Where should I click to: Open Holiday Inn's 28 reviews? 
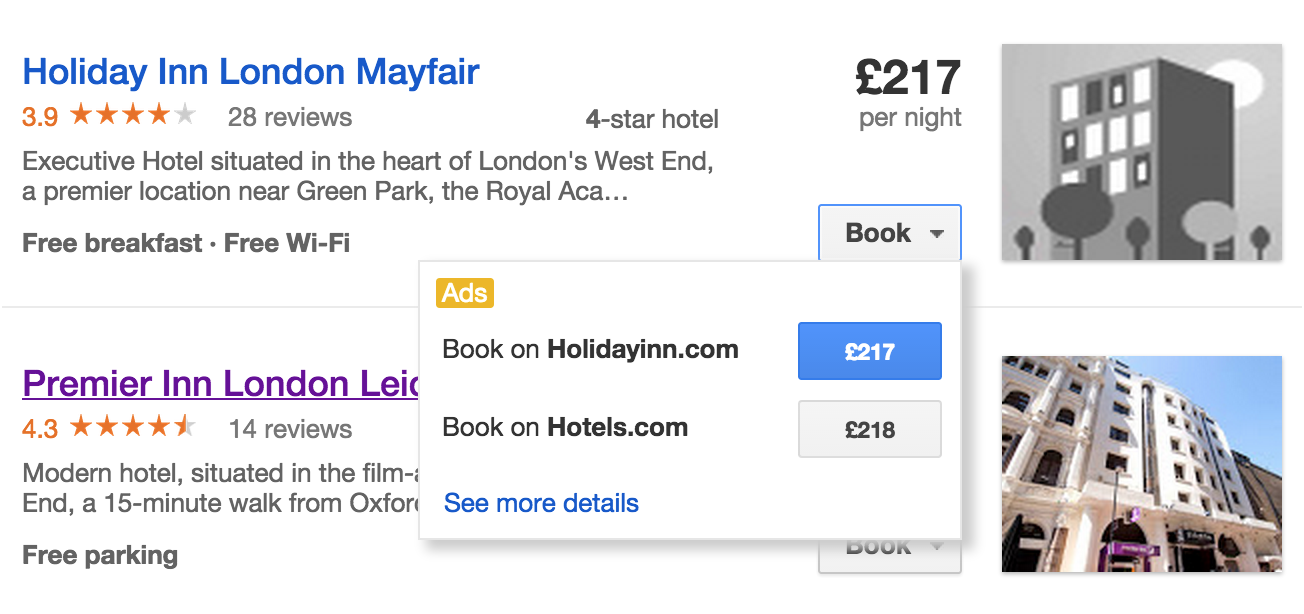289,117
